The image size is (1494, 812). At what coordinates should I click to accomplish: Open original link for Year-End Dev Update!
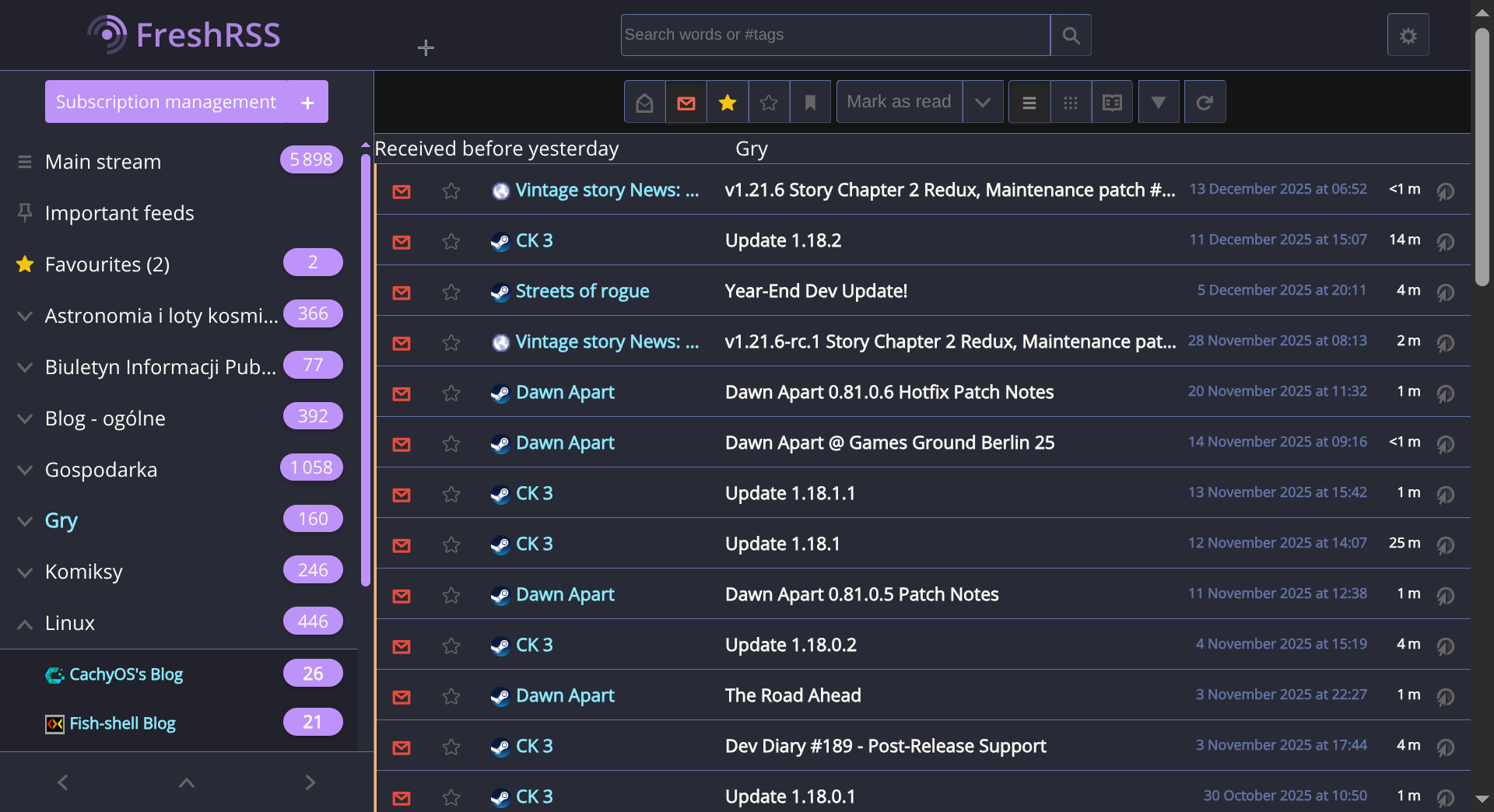(x=1446, y=292)
